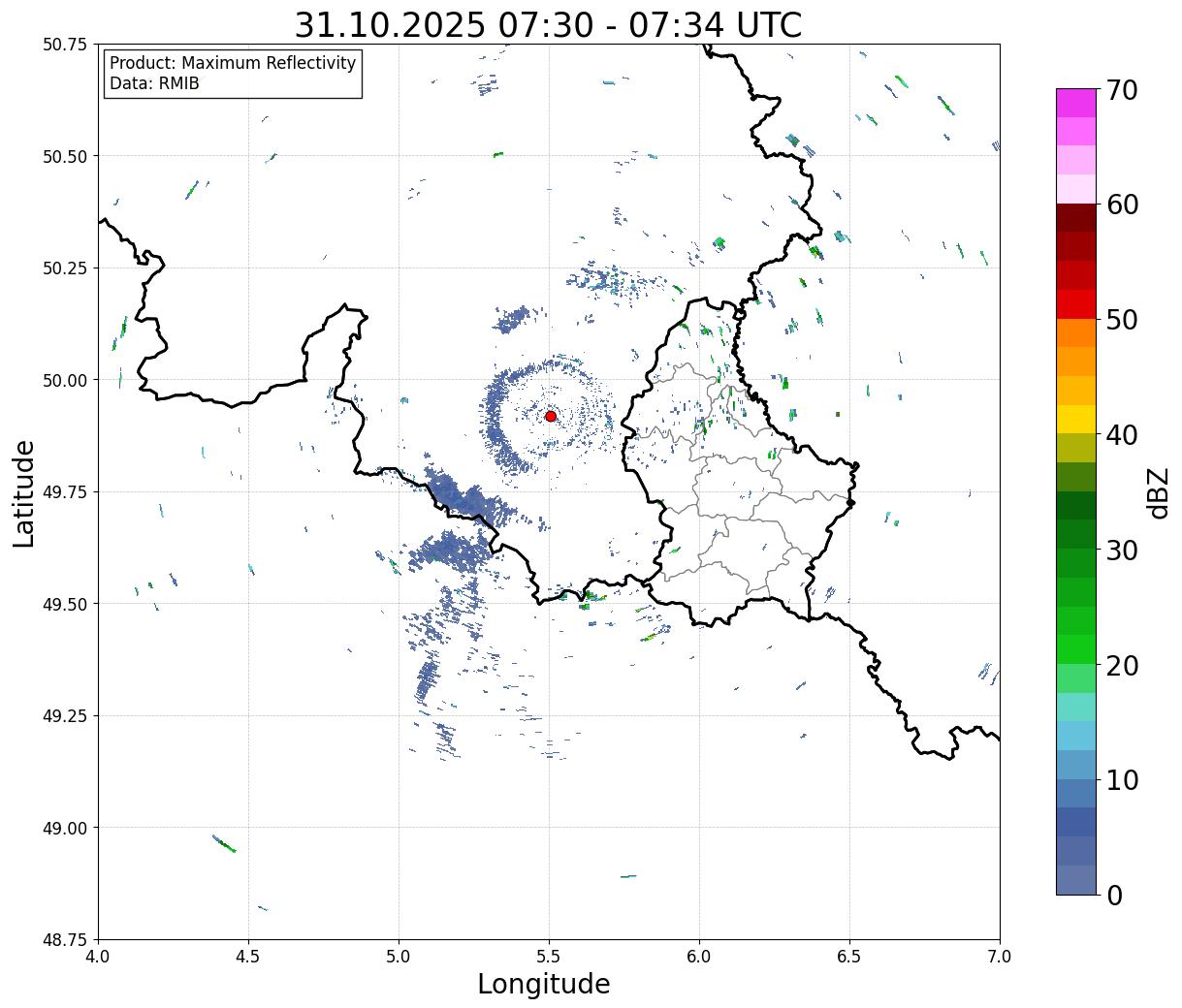
Task: Click the longitude tick label 5.5
Action: (549, 957)
